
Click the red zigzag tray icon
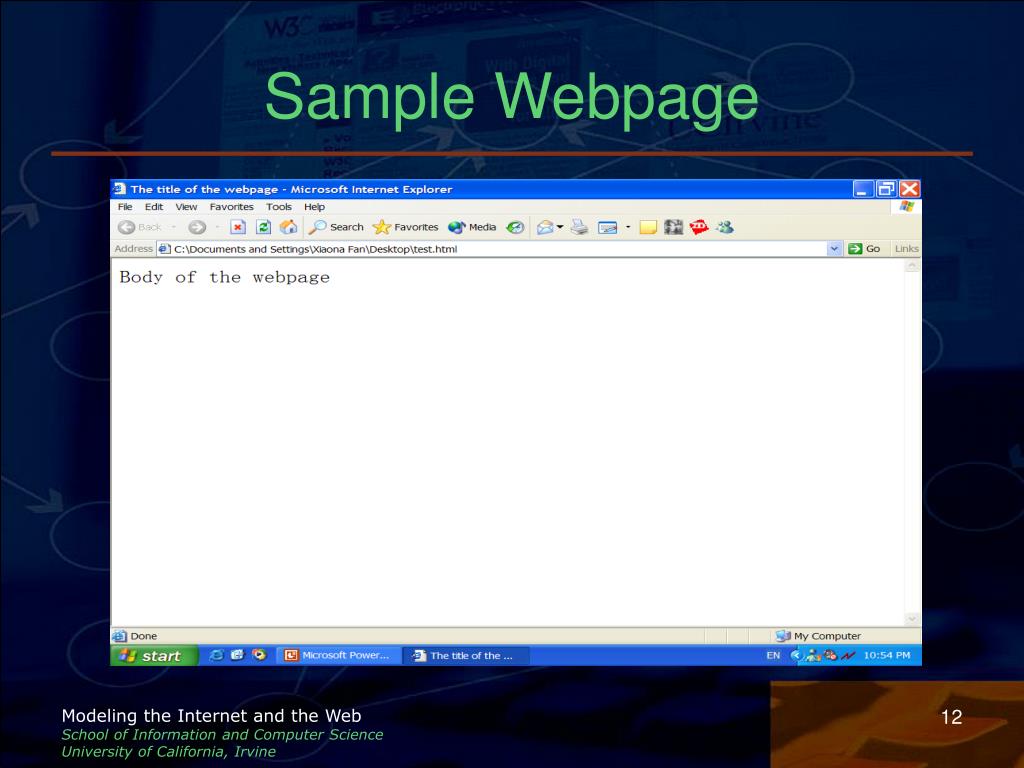click(x=848, y=656)
